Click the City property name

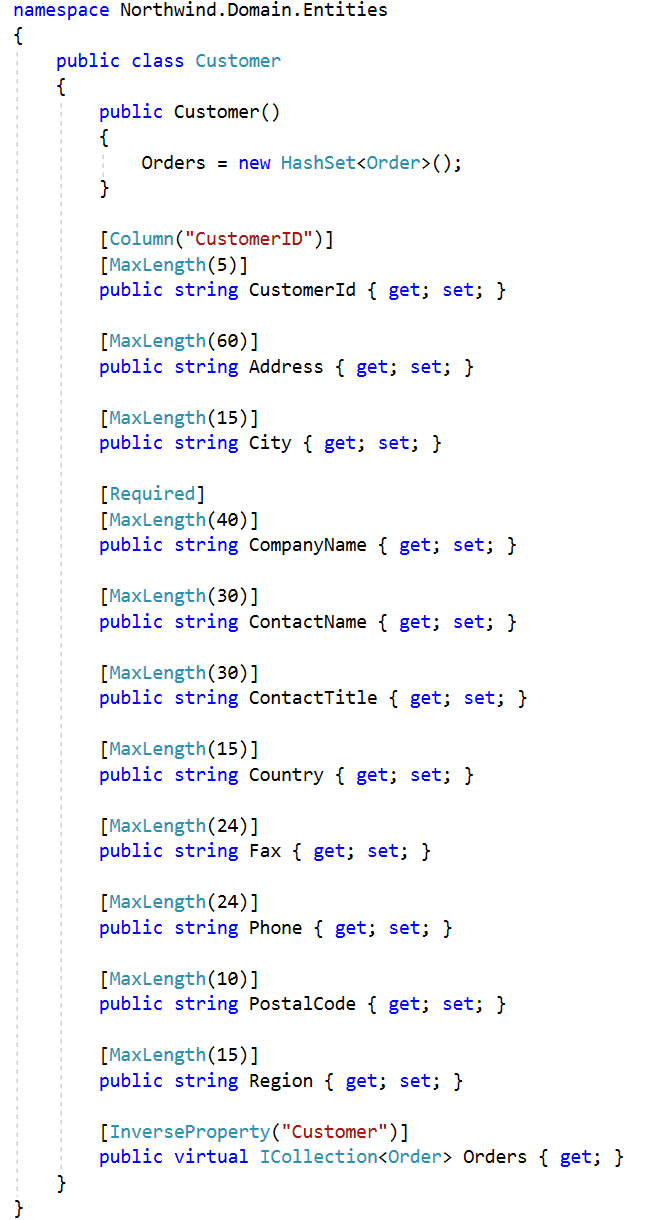pos(270,443)
